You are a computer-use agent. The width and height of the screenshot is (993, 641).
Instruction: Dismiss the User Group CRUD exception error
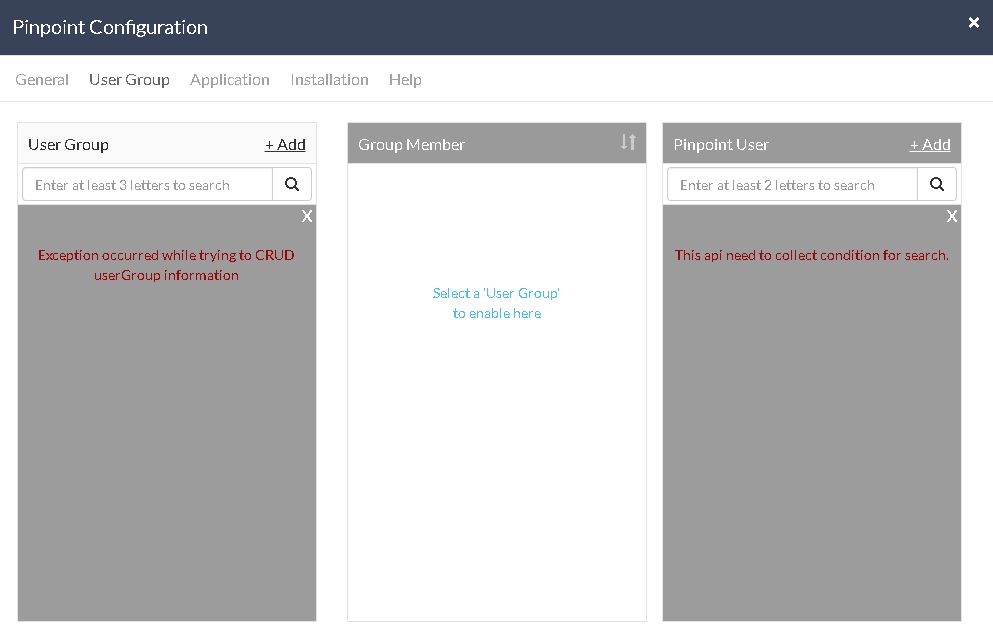click(x=307, y=217)
